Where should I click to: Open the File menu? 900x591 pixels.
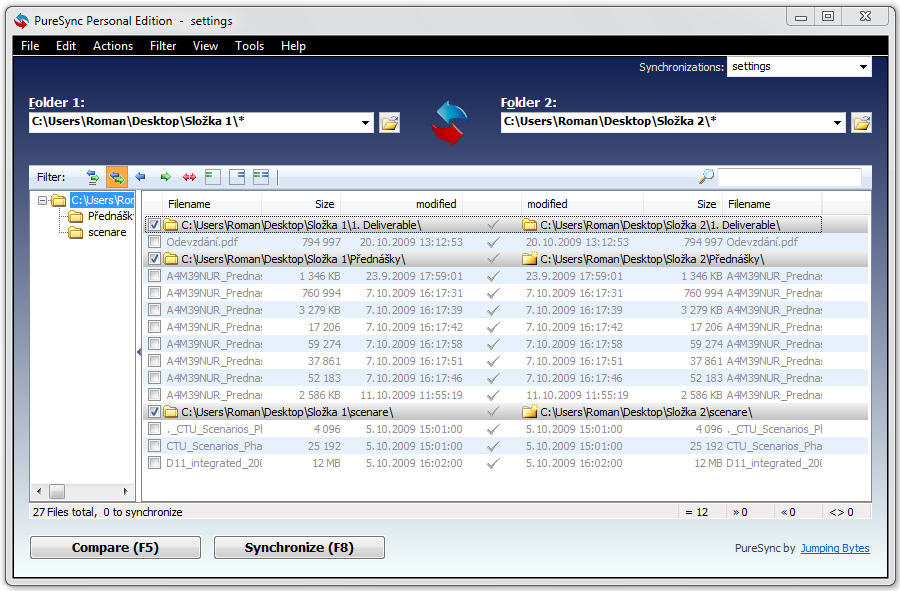point(30,46)
